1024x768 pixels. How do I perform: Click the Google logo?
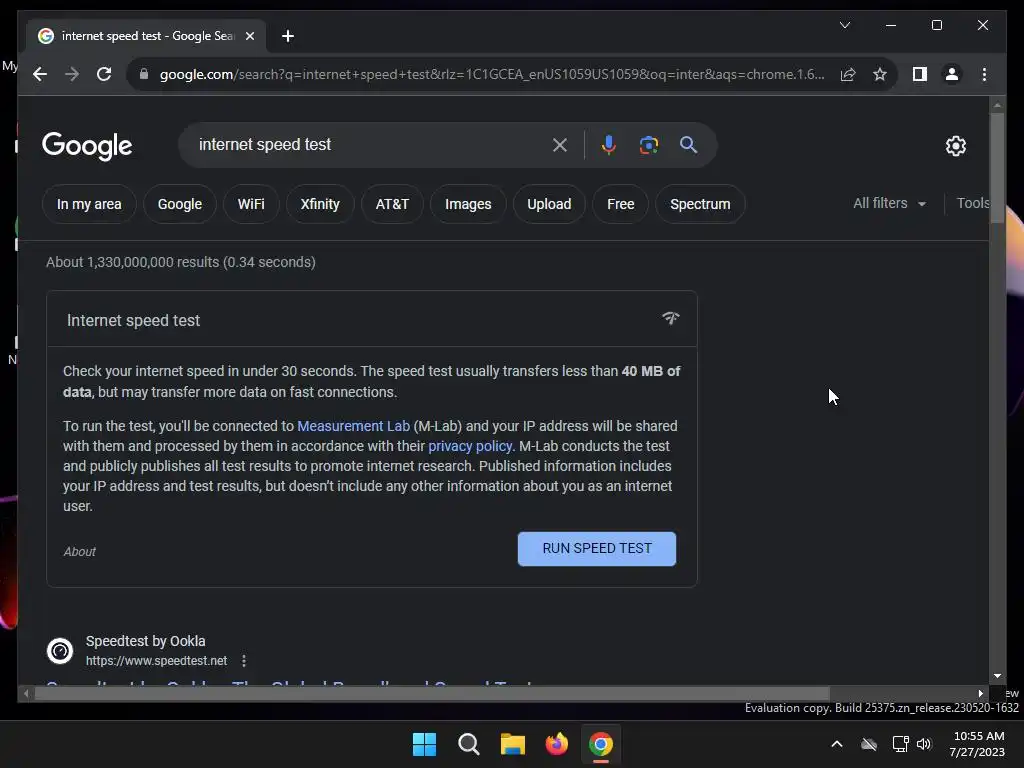point(87,146)
